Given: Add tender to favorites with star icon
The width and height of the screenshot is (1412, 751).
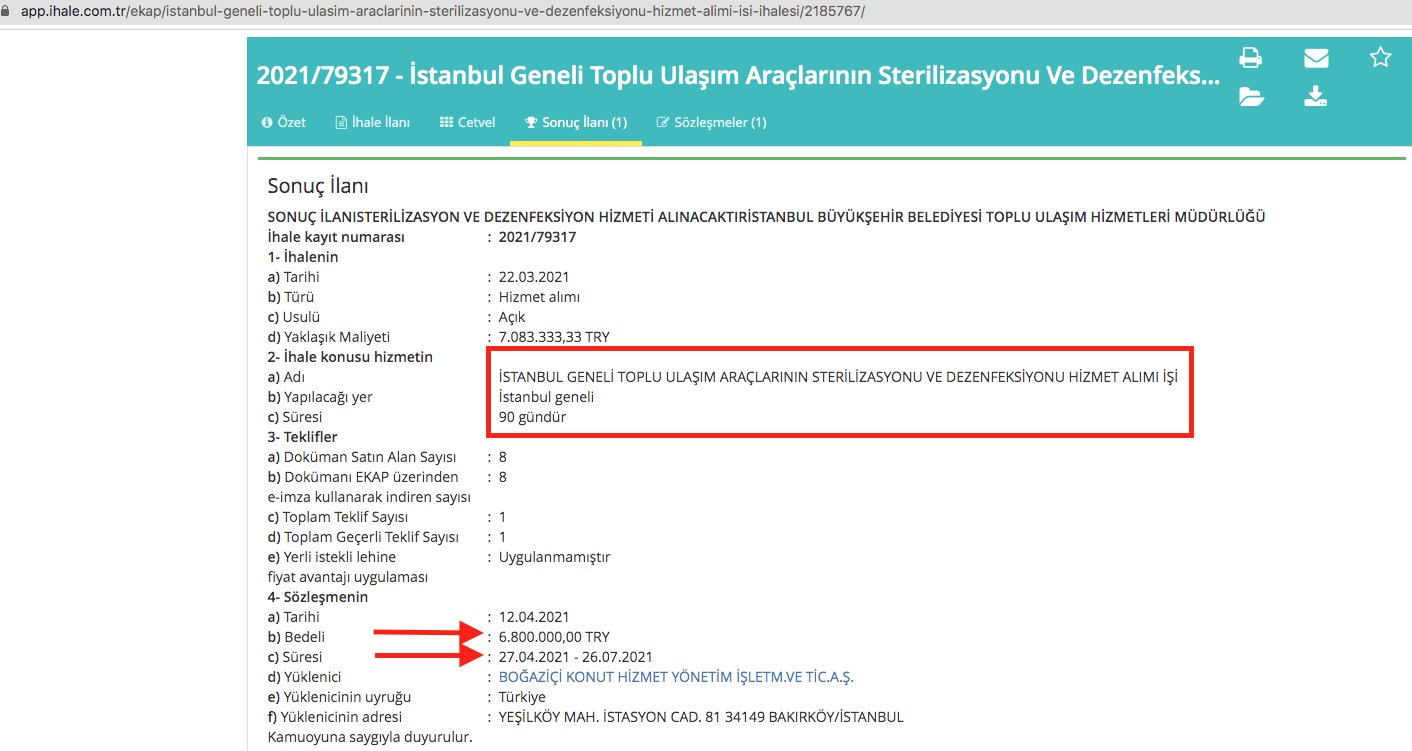Looking at the screenshot, I should 1380,57.
